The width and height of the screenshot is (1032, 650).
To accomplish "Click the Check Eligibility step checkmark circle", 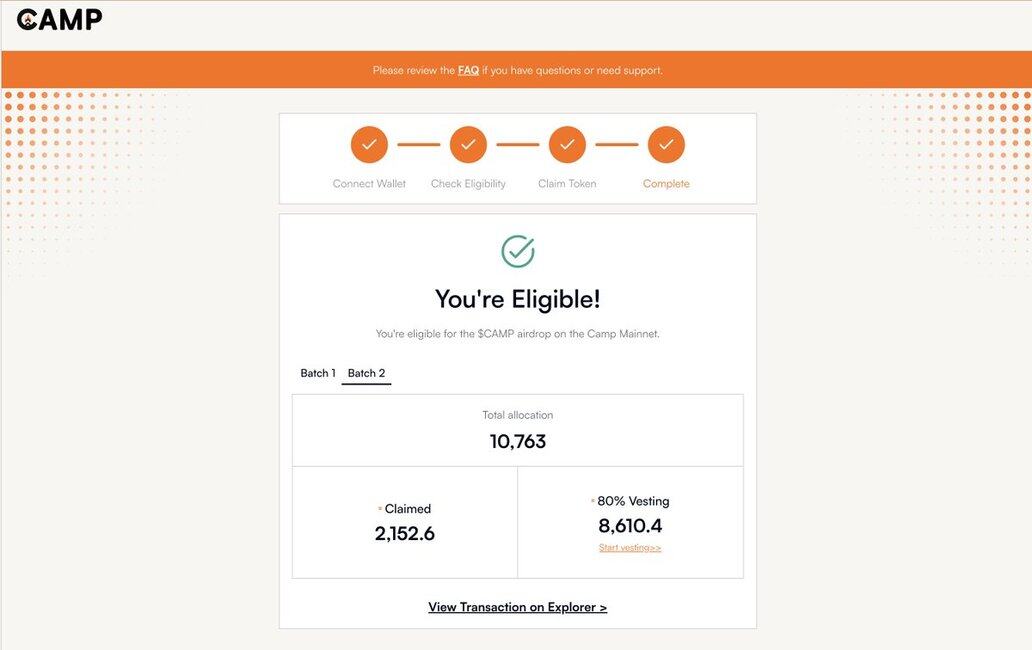I will click(468, 145).
